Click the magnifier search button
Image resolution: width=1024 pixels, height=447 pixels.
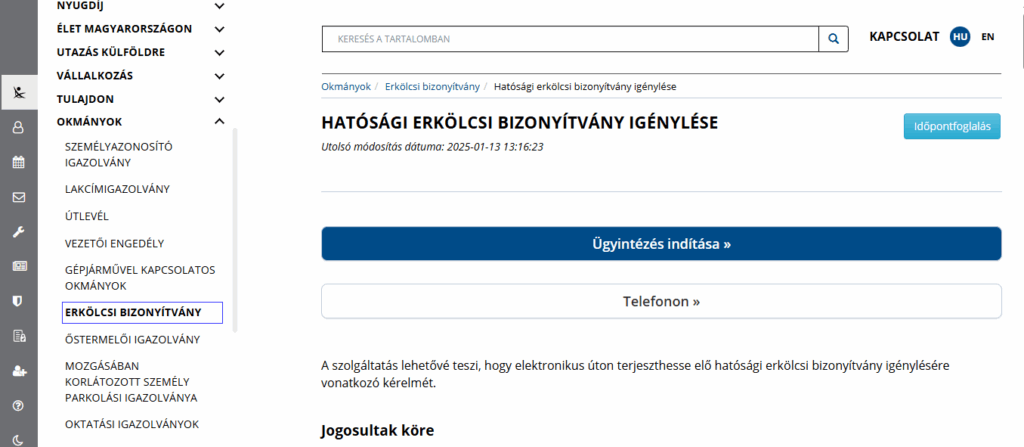pos(832,39)
